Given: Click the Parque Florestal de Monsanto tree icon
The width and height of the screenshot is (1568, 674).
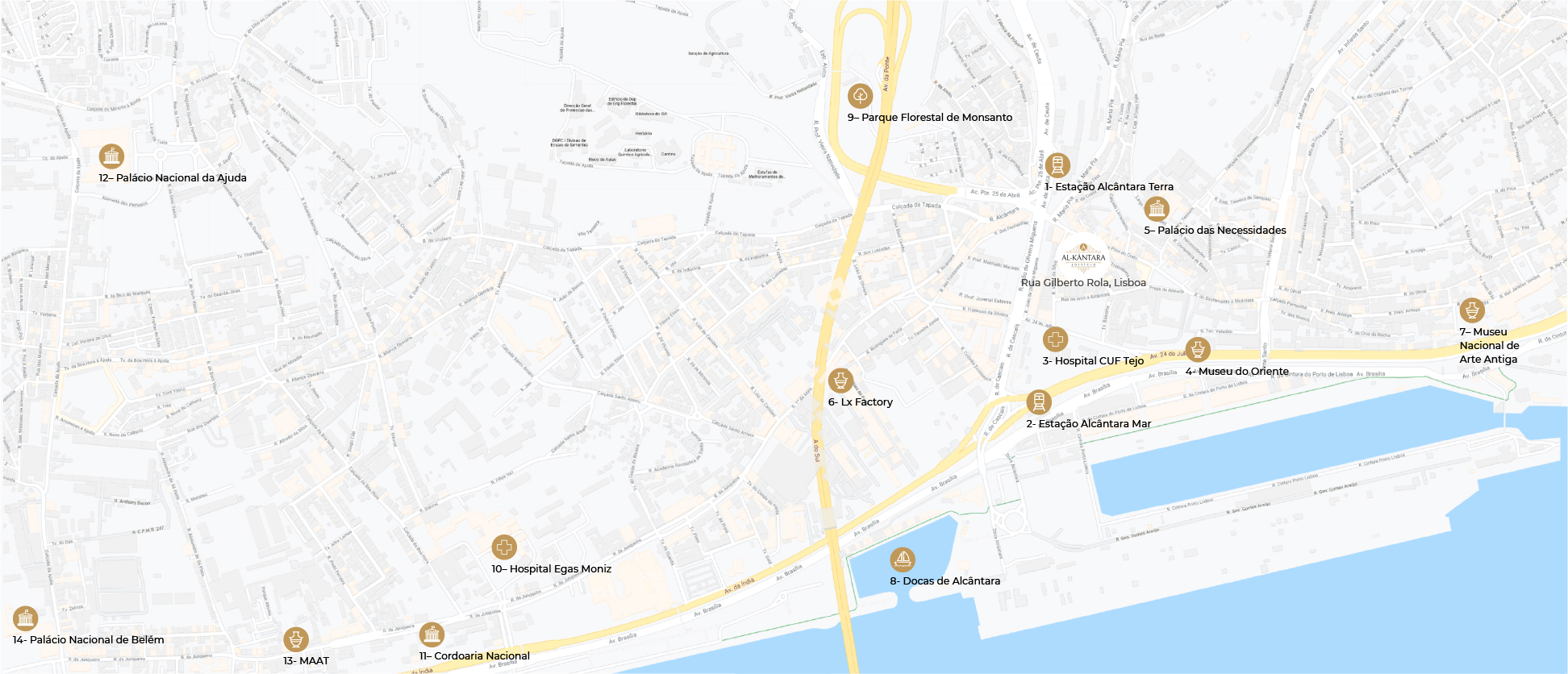Looking at the screenshot, I should tap(861, 96).
